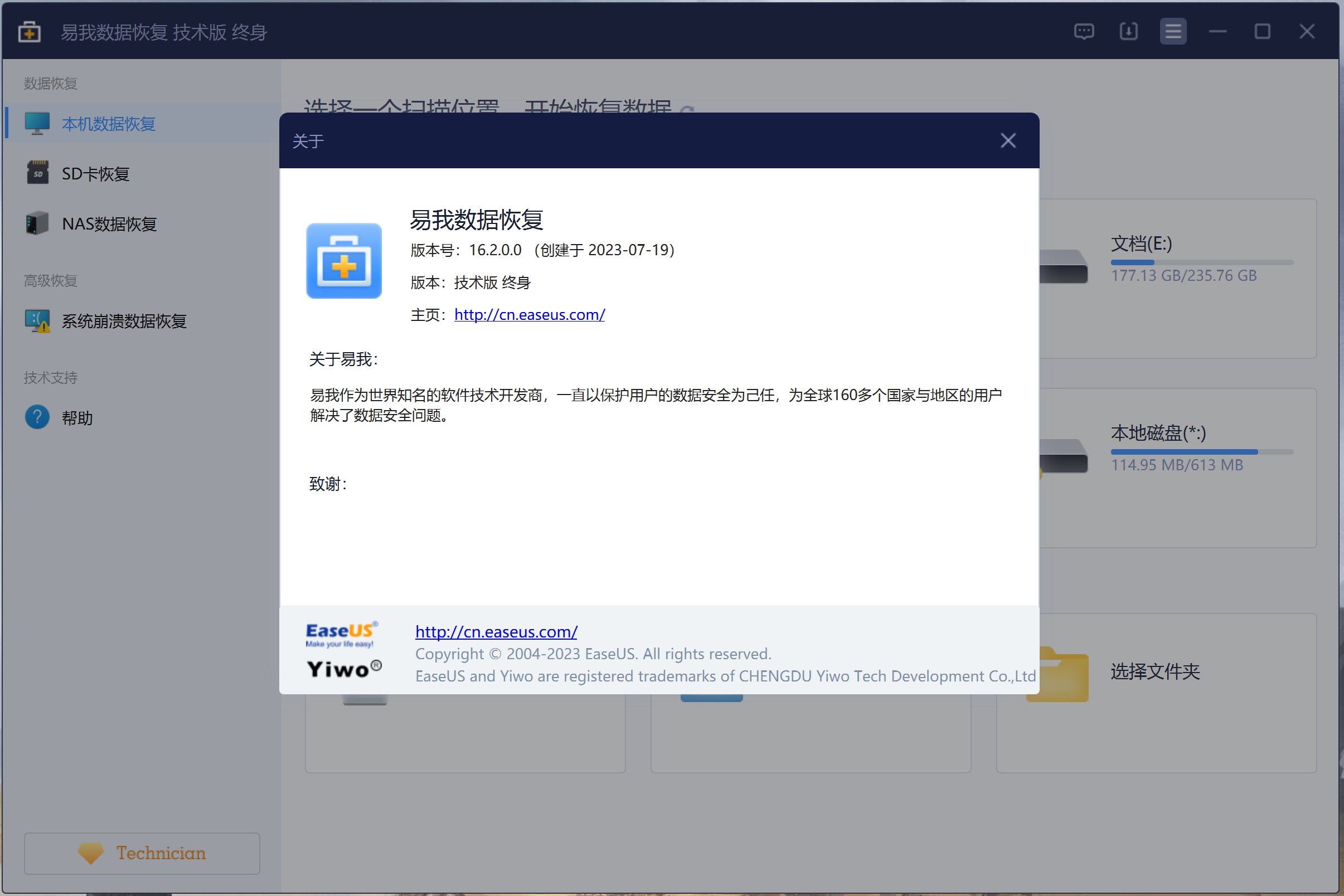Click the 致谢： heading
Image resolution: width=1344 pixels, height=896 pixels.
[328, 484]
